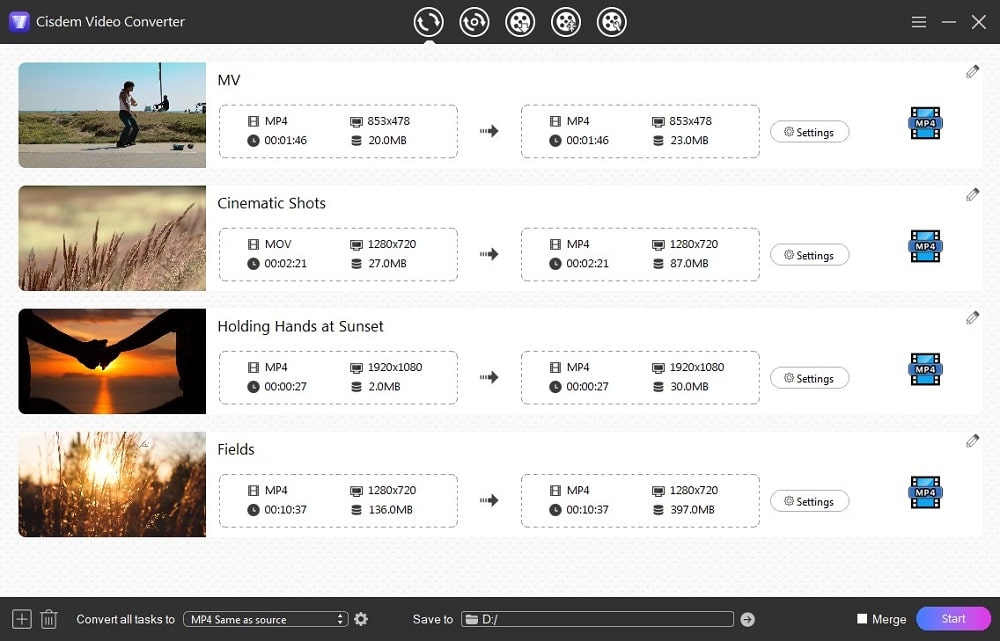Click the MP4 icon beside Cinematic Shots

pyautogui.click(x=924, y=247)
